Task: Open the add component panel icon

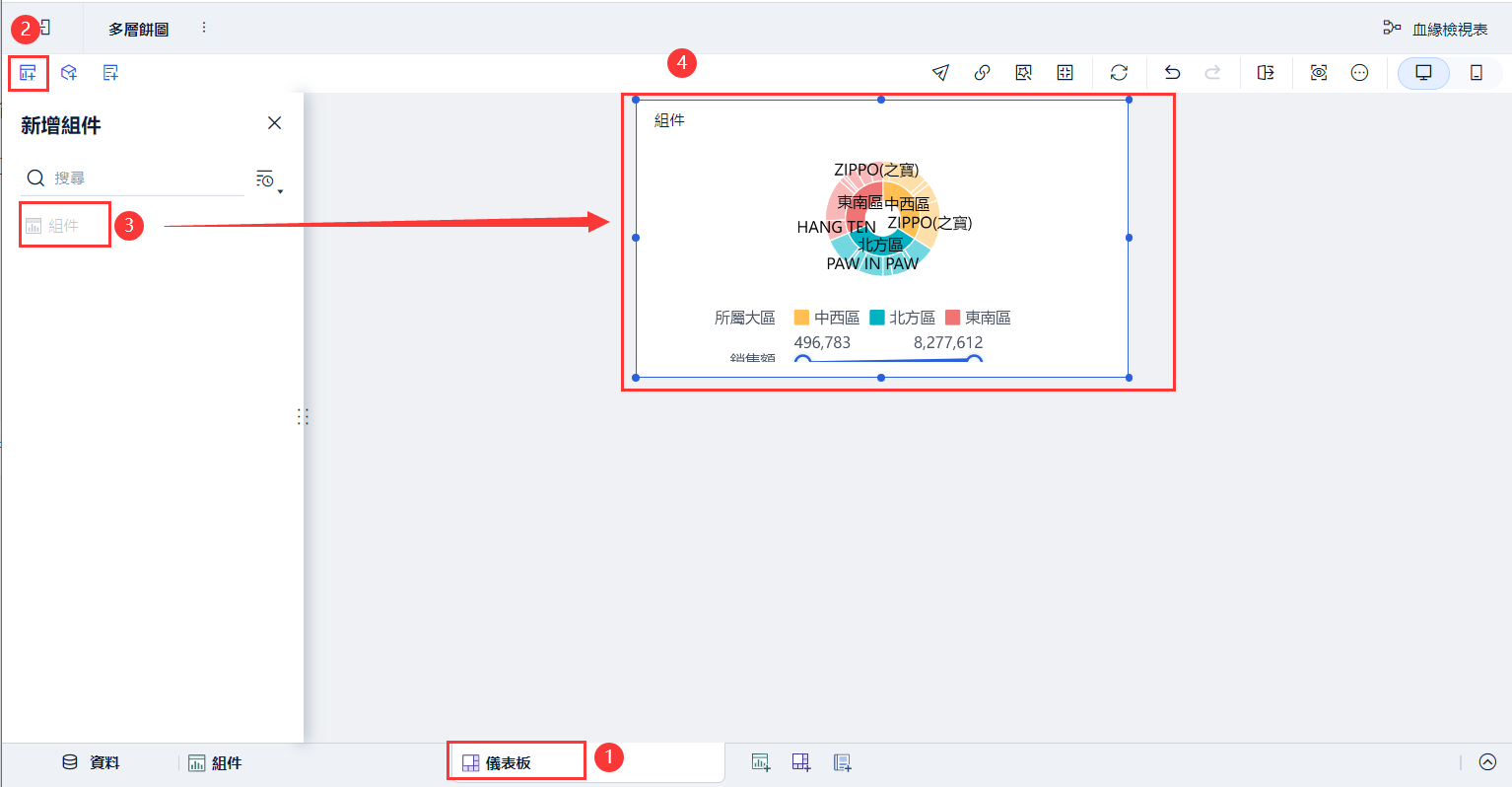Action: [28, 73]
